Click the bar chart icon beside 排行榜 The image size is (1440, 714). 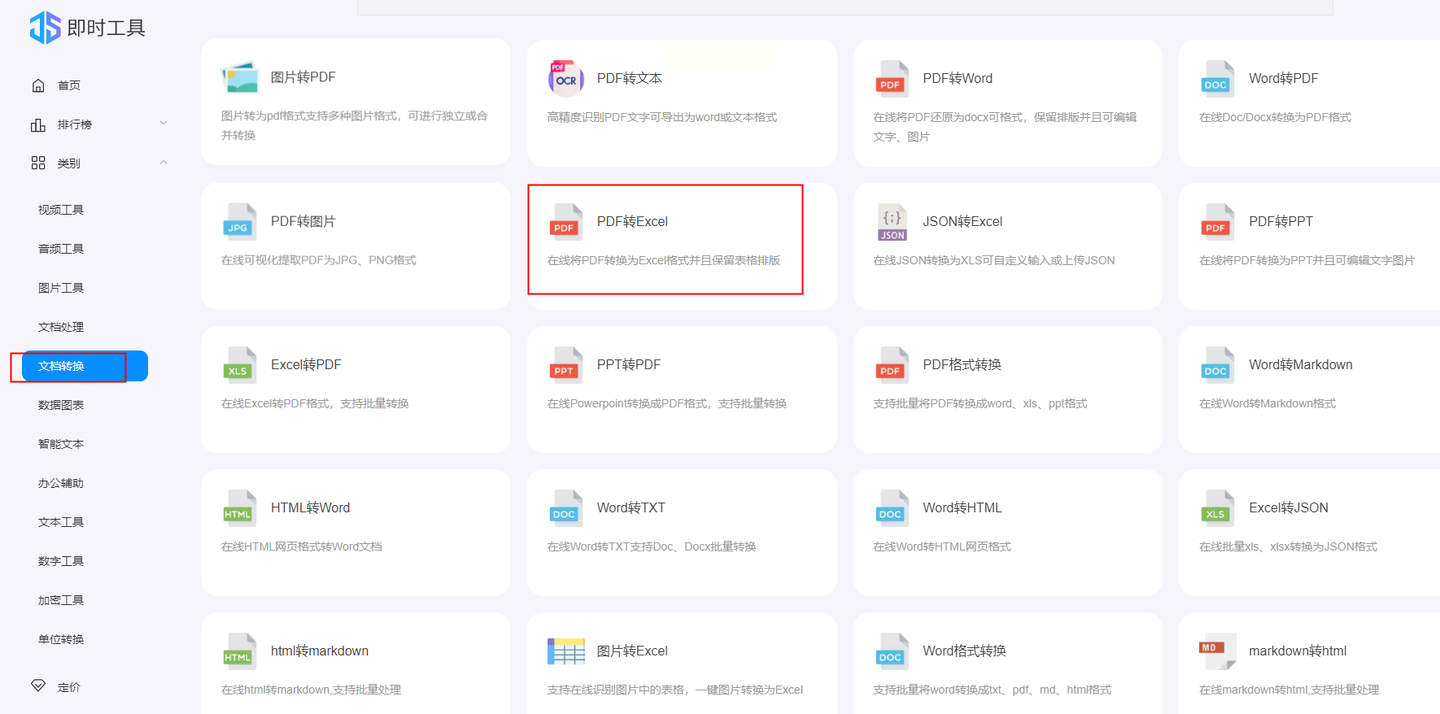point(38,125)
